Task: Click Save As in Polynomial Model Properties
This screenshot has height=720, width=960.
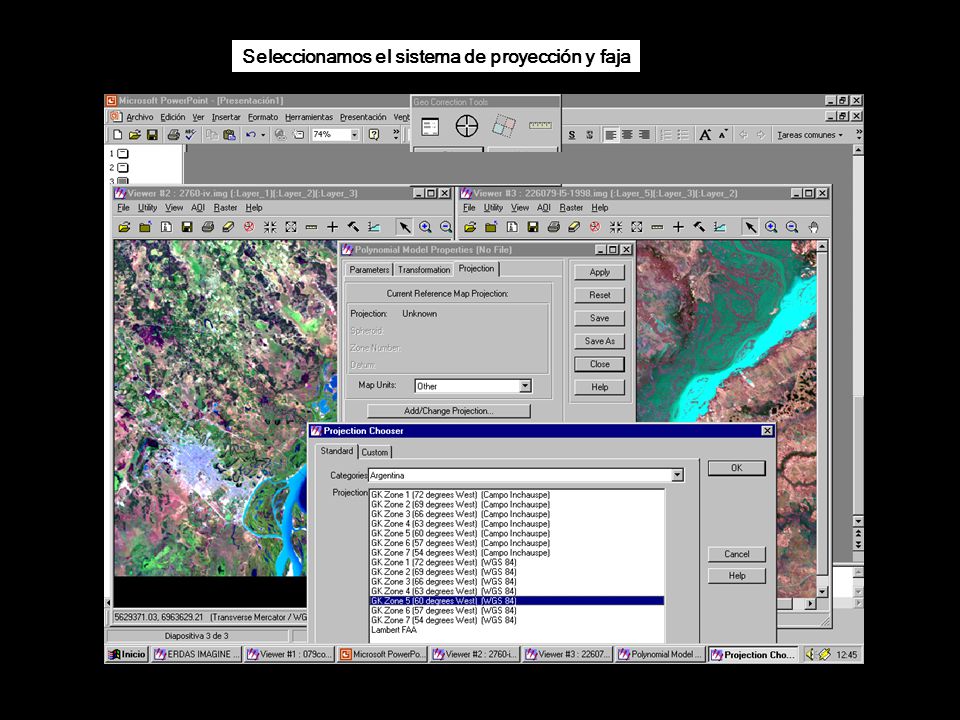Action: [x=599, y=341]
